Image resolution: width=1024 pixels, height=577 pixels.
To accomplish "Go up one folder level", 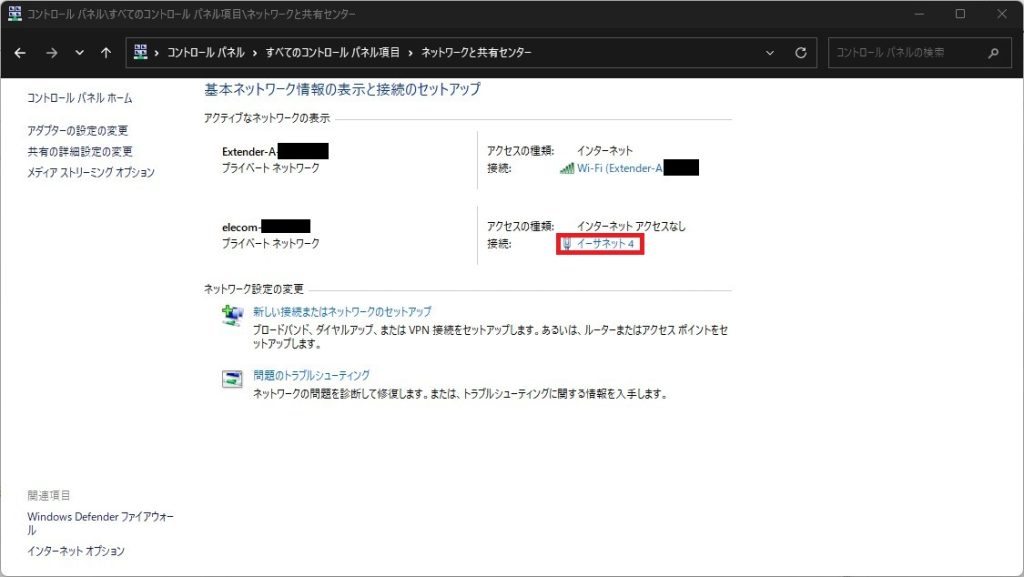I will point(107,53).
